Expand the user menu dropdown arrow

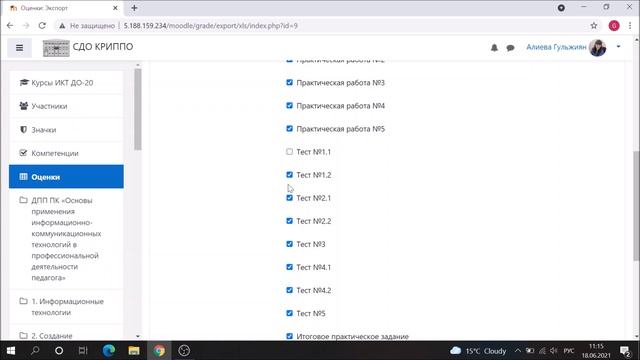(618, 47)
